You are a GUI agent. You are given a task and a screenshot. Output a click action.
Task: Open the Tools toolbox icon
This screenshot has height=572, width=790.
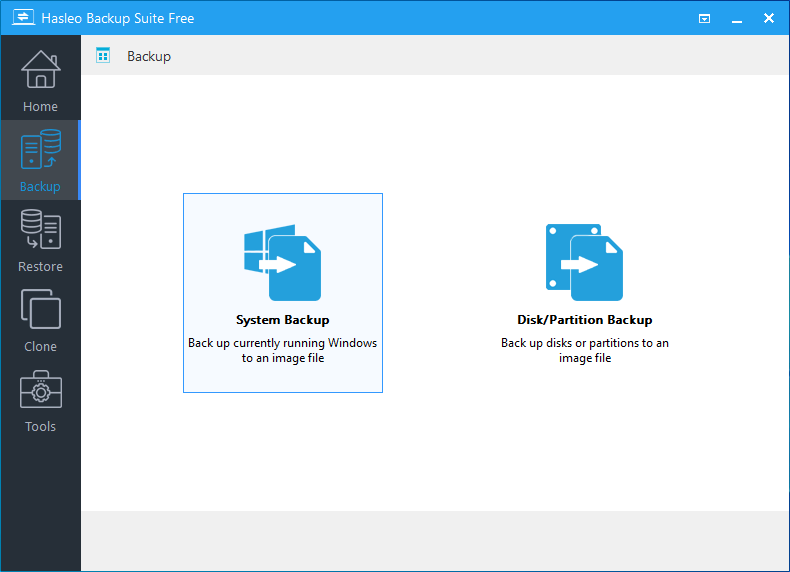click(x=40, y=391)
